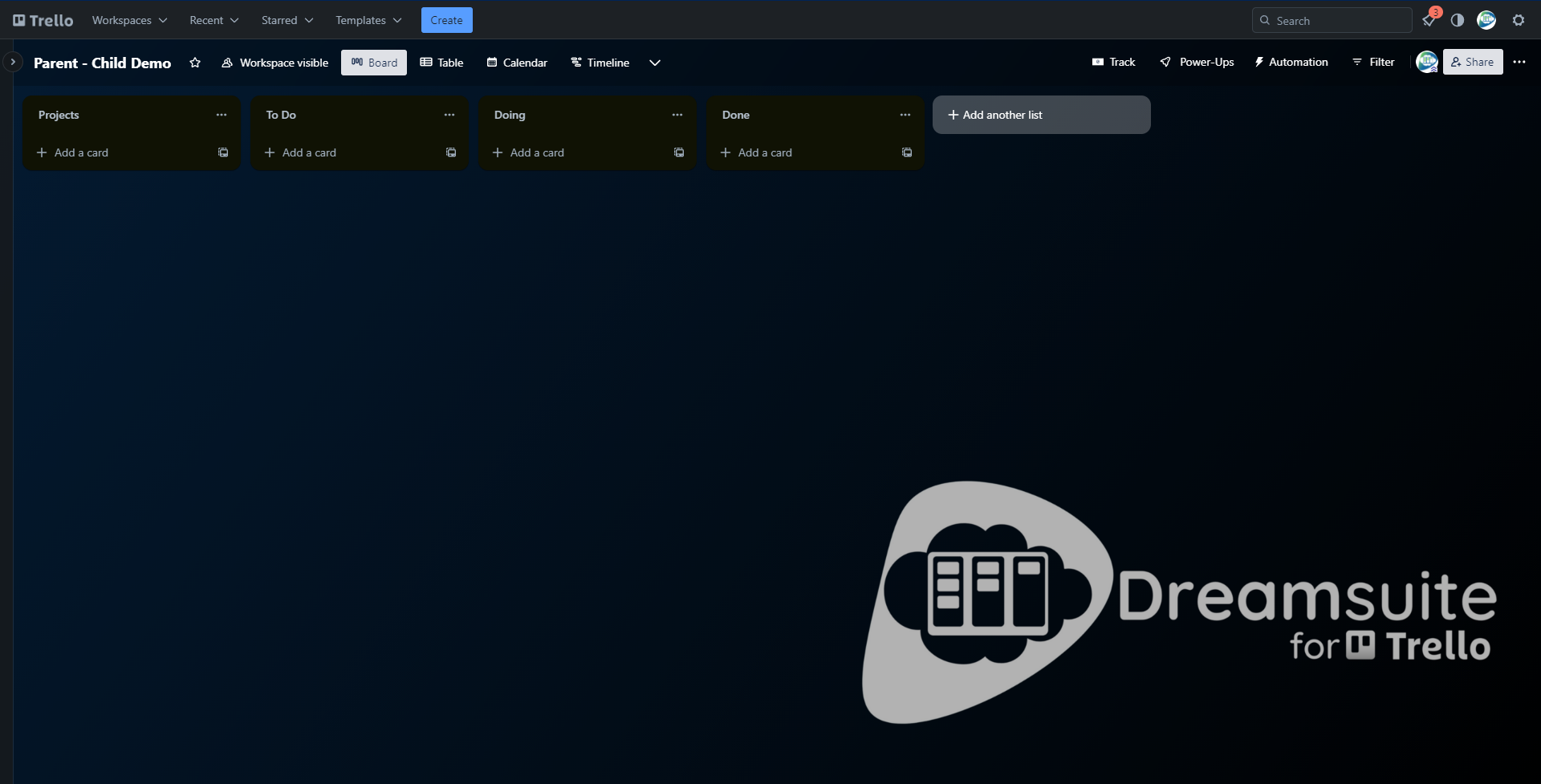Create from template in Projects list
The width and height of the screenshot is (1541, 784).
point(223,152)
